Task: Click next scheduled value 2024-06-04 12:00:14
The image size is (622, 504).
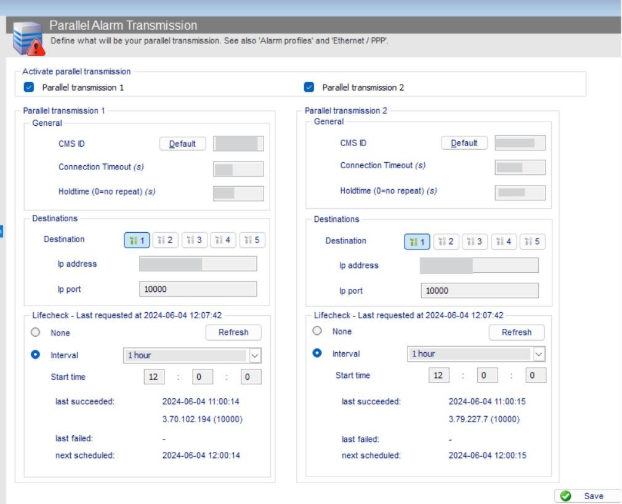Action: click(x=201, y=455)
